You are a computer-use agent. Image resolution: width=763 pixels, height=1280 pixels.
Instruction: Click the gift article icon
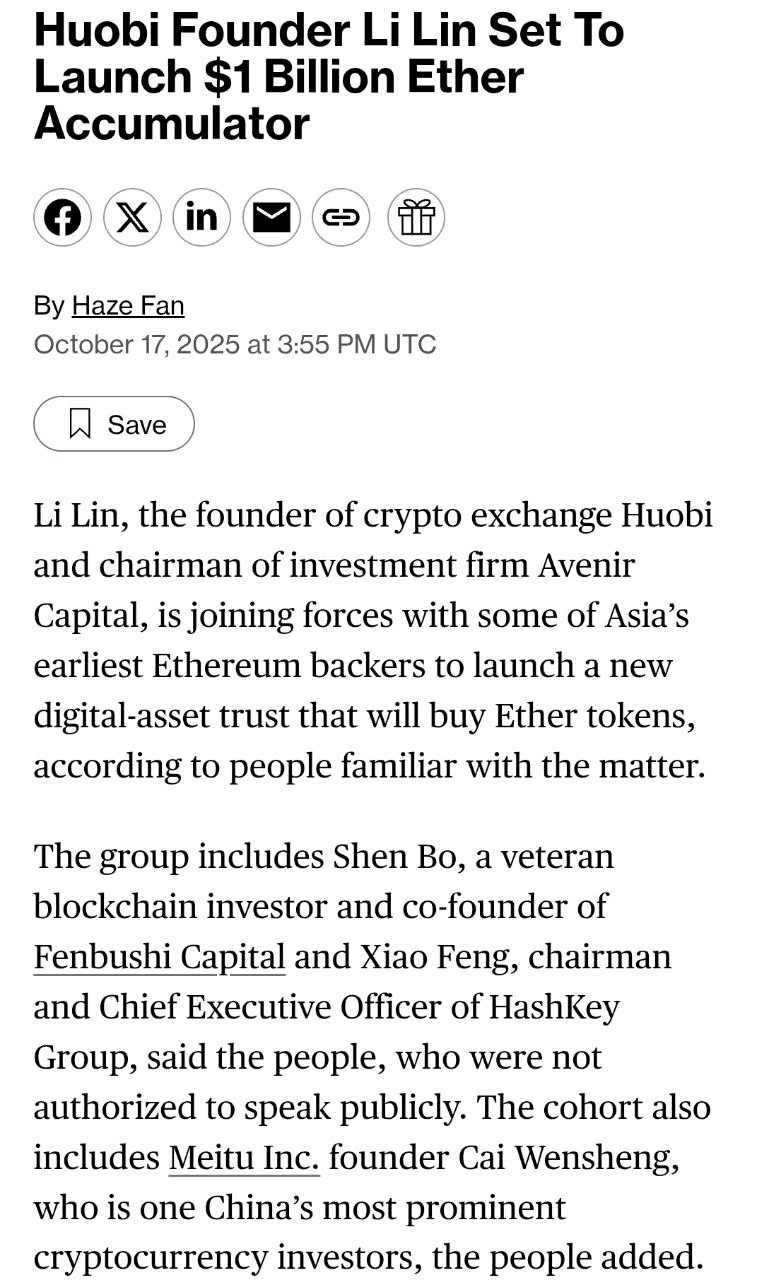pos(416,217)
